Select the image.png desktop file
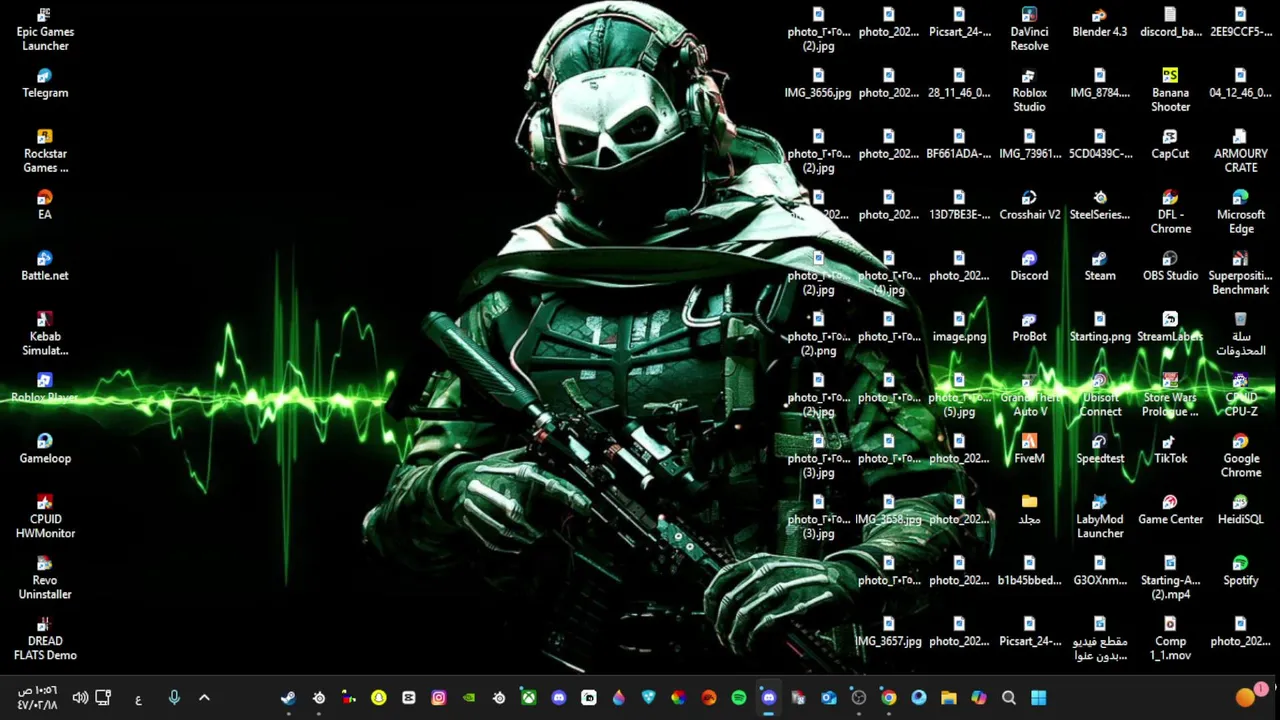Screen dimensions: 1280x720 point(959,328)
